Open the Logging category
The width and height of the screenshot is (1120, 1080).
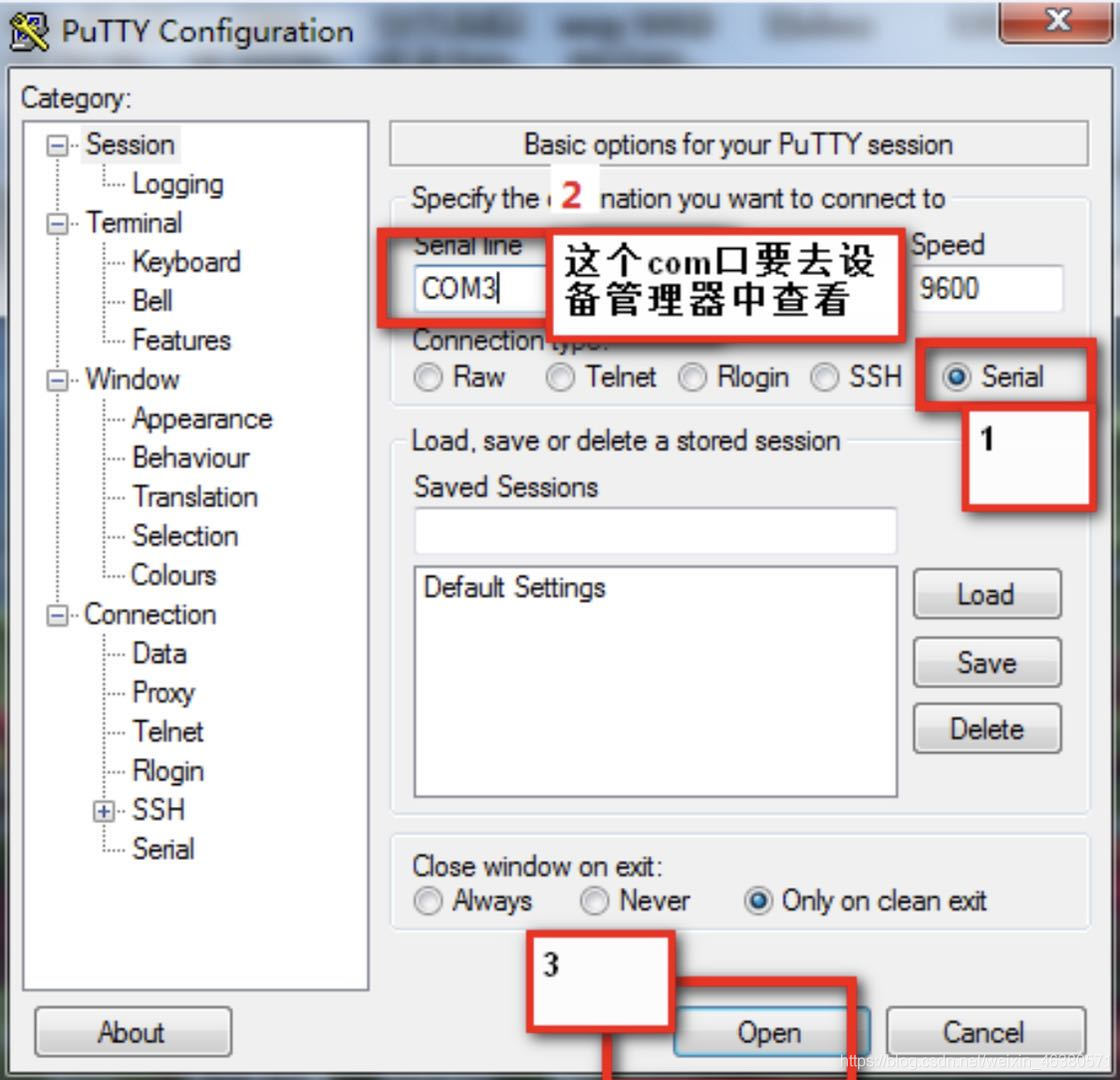178,184
